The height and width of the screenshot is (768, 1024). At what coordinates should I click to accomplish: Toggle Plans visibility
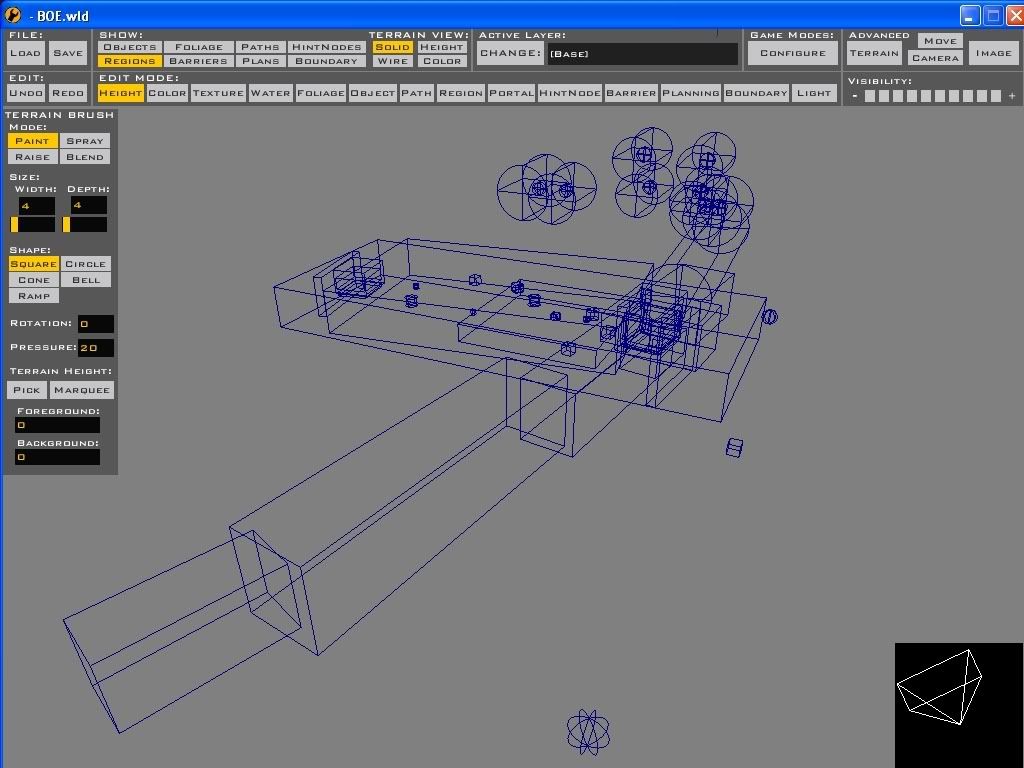pos(260,61)
